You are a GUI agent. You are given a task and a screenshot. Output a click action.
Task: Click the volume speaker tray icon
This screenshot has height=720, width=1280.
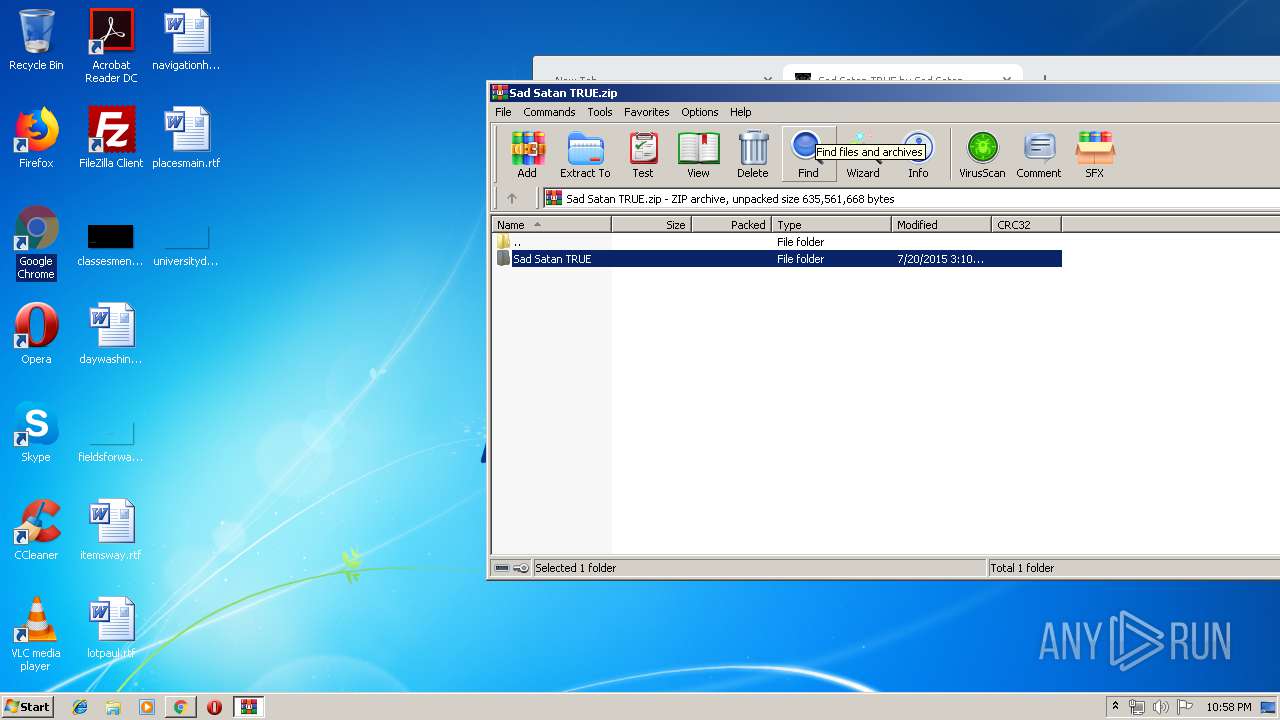1160,707
